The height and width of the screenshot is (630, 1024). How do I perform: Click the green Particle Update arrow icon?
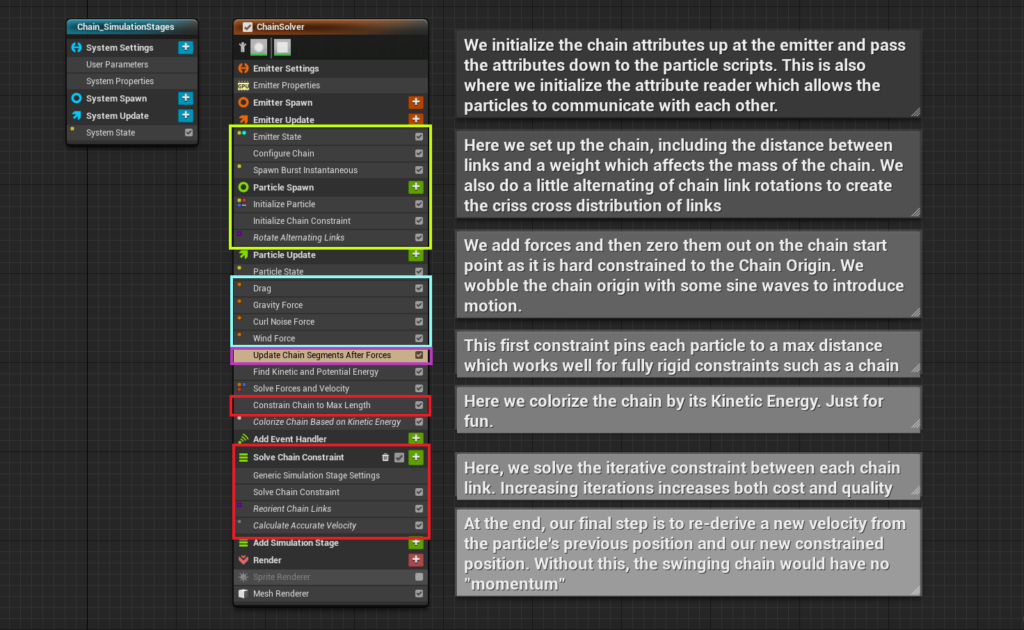[243, 255]
